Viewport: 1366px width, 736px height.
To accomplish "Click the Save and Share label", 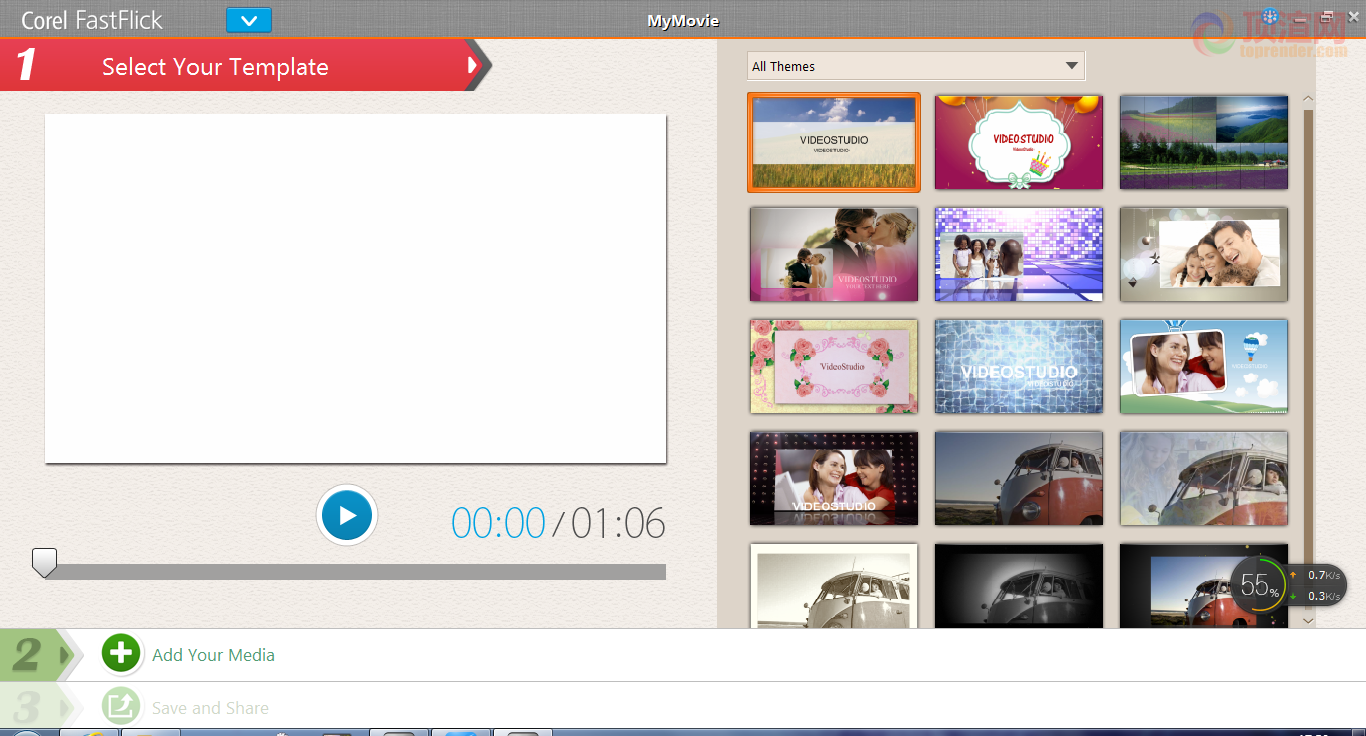I will [210, 708].
